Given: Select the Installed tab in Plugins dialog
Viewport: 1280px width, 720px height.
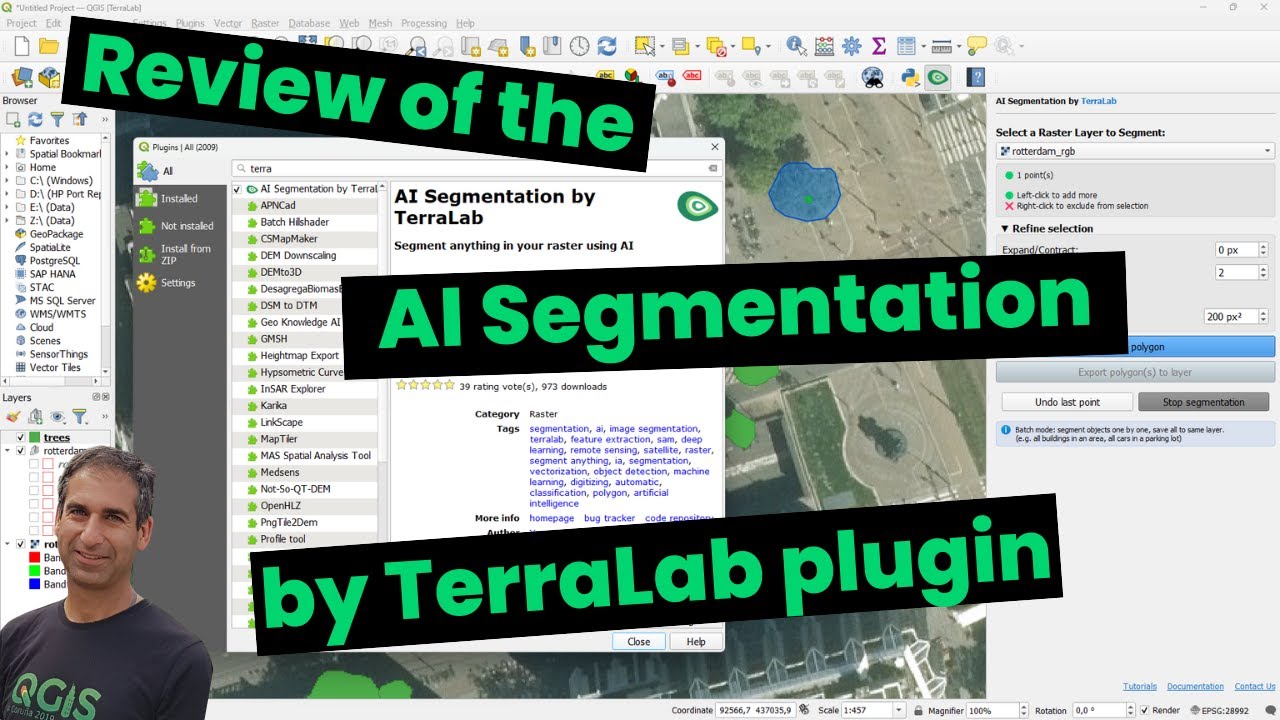Looking at the screenshot, I should click(x=179, y=198).
